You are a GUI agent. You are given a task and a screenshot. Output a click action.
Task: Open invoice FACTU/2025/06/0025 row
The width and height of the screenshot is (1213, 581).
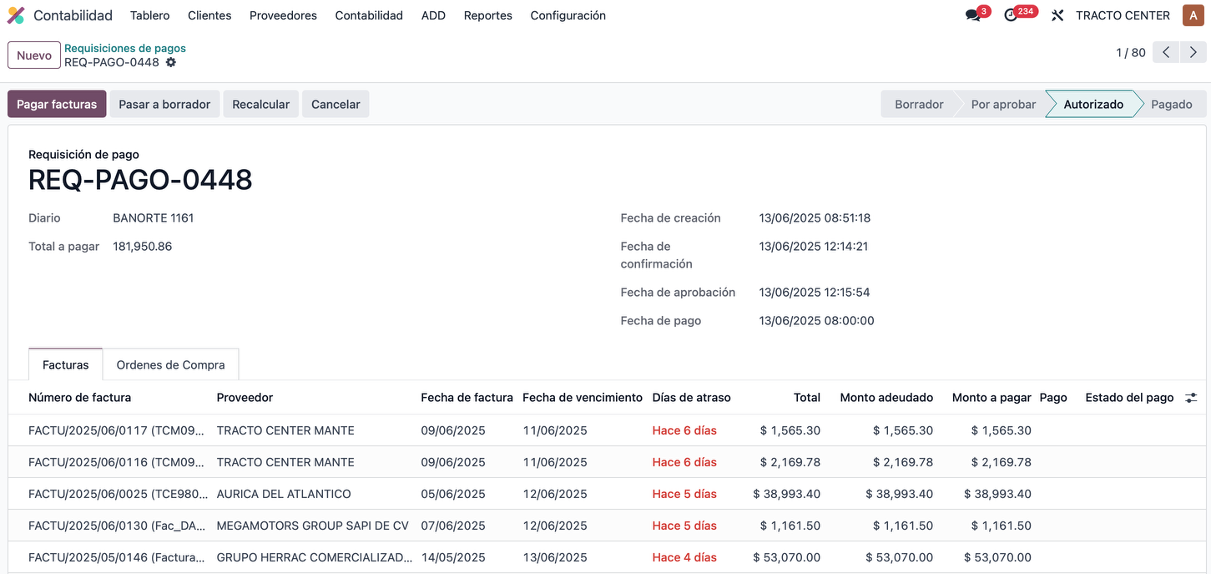[x=607, y=494]
